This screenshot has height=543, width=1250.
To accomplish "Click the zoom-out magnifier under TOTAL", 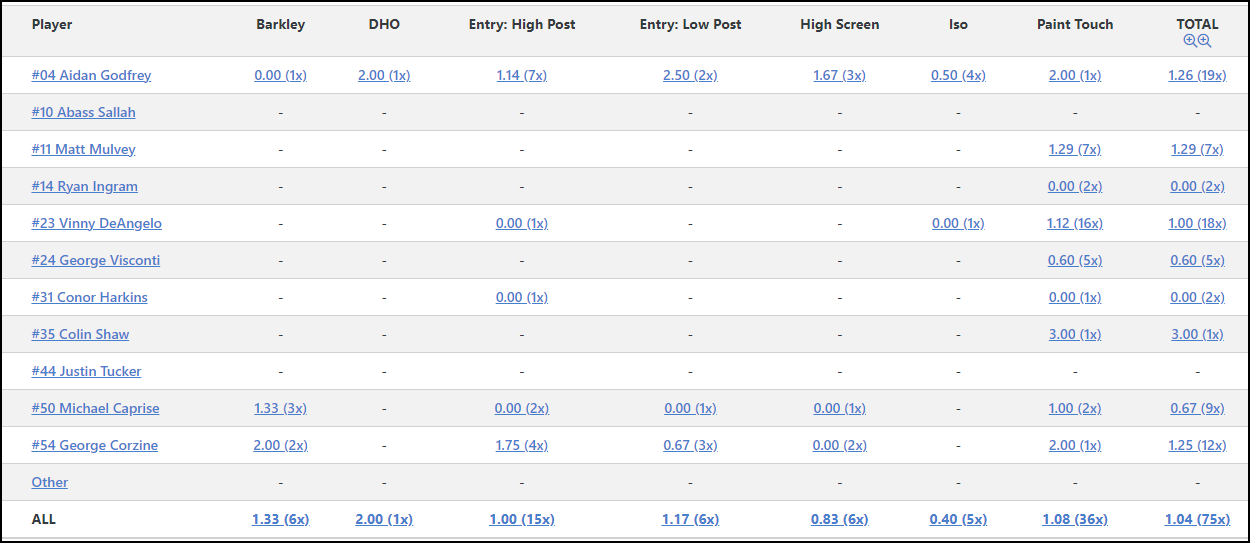I will (x=1204, y=41).
